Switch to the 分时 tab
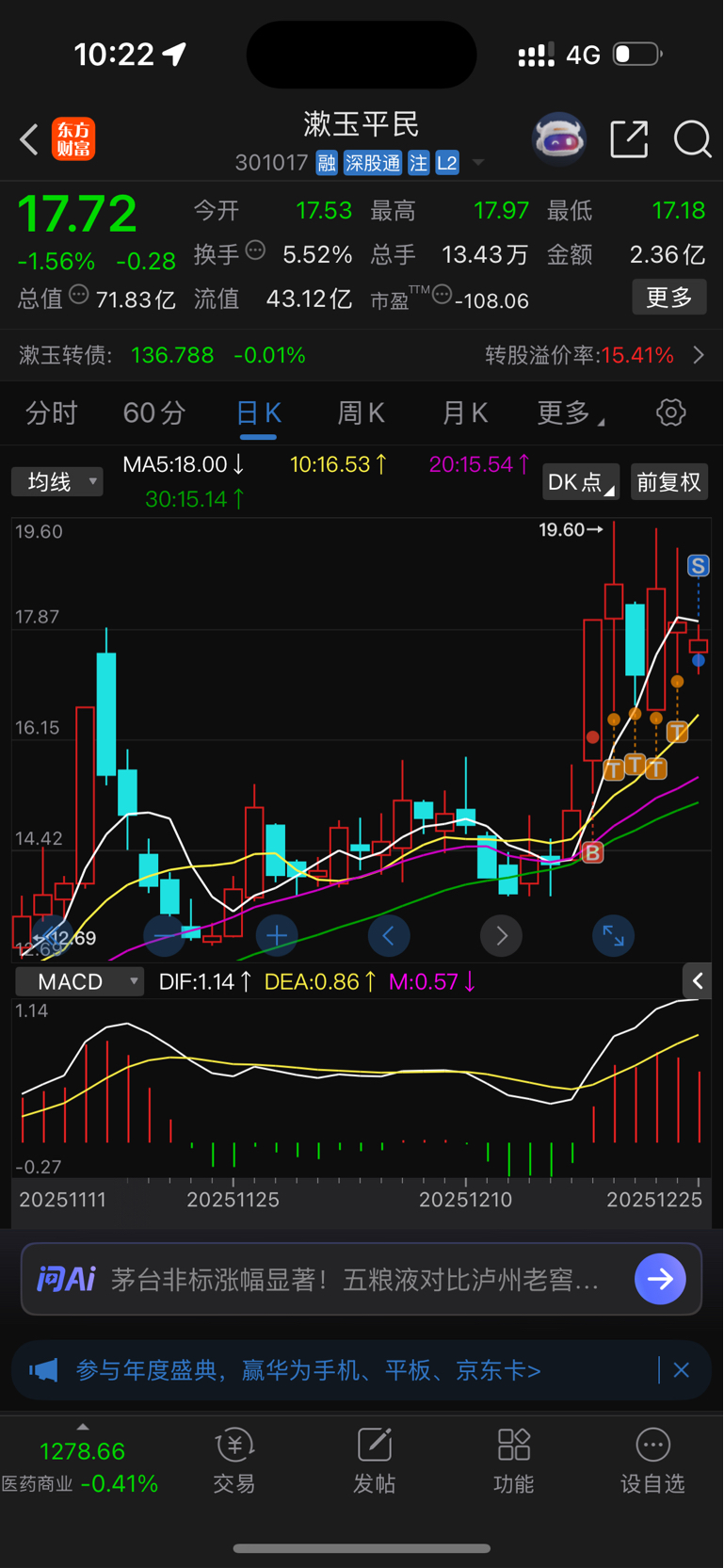The image size is (724, 1568). click(x=51, y=412)
